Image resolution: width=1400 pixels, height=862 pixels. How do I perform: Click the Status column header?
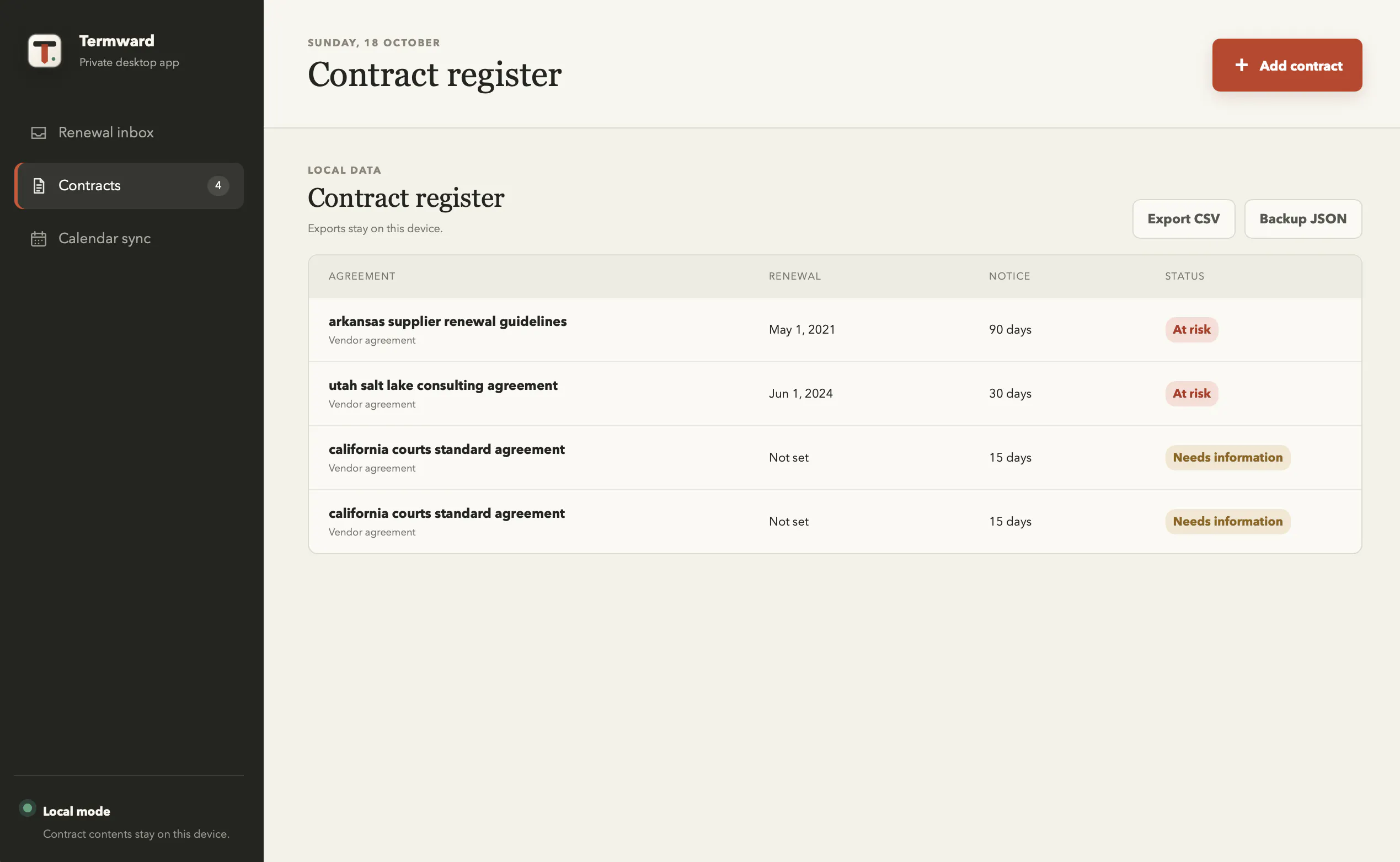(x=1184, y=276)
